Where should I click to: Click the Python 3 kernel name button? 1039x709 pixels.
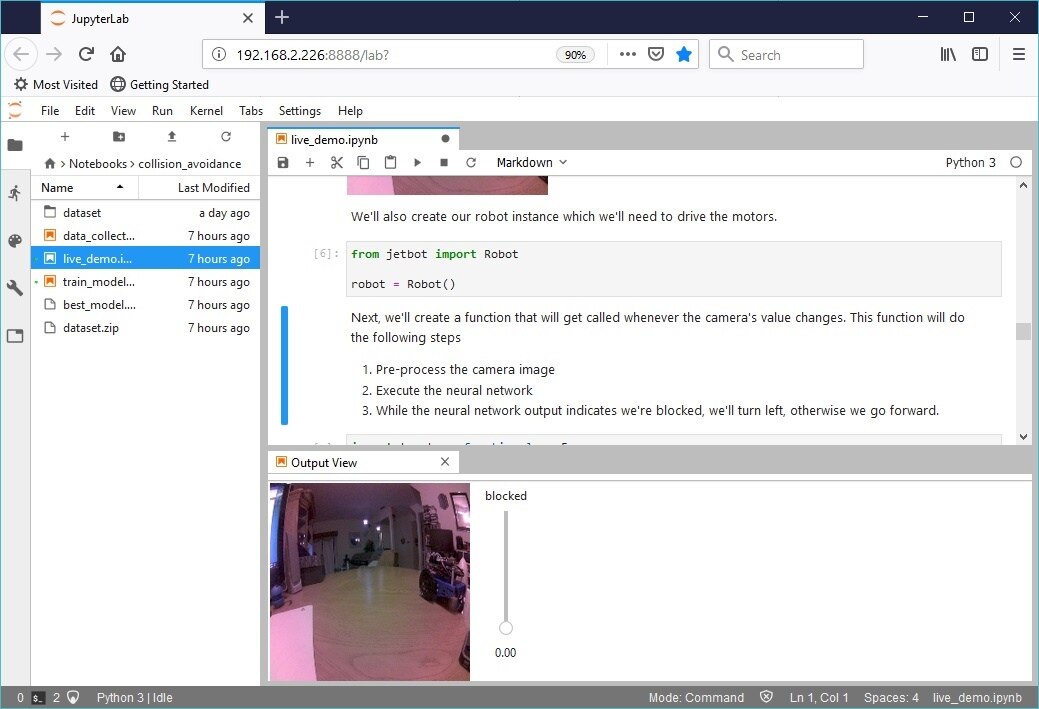point(970,163)
